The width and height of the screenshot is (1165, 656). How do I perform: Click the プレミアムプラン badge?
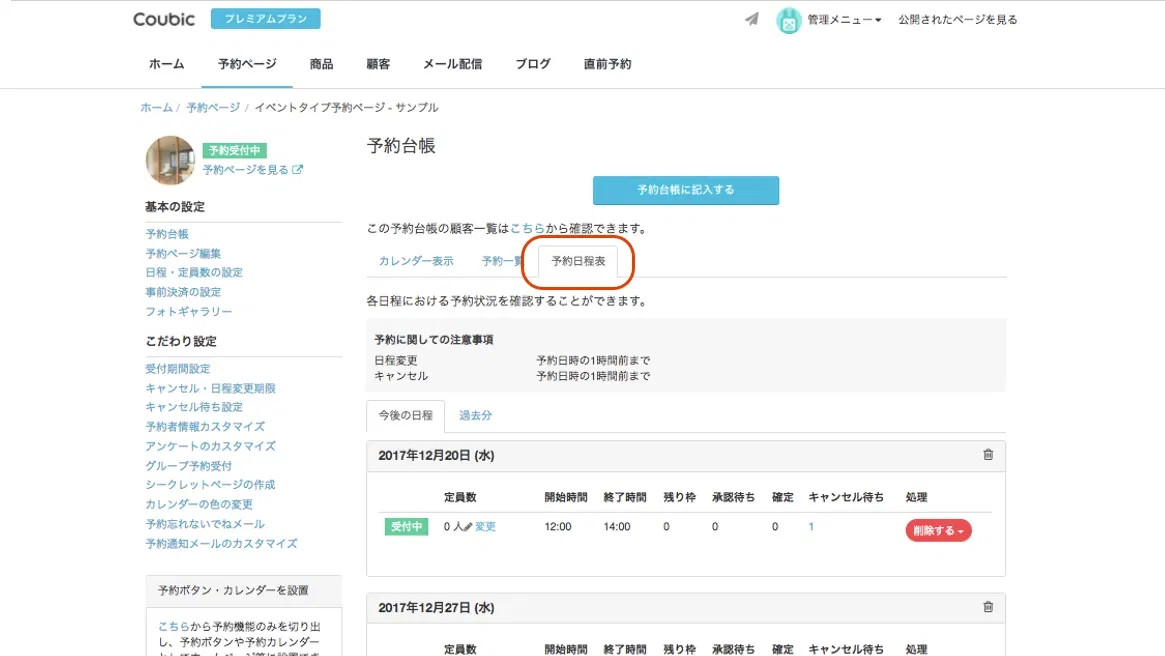(x=265, y=19)
